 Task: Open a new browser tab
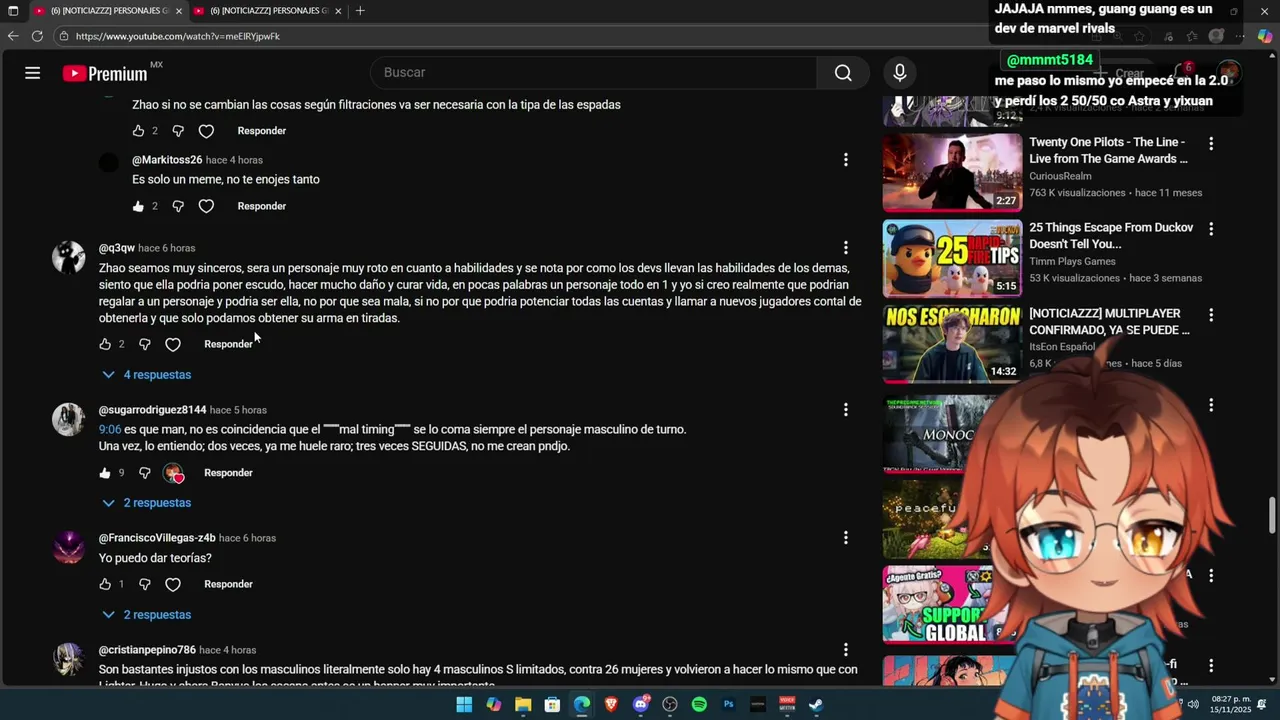(360, 11)
